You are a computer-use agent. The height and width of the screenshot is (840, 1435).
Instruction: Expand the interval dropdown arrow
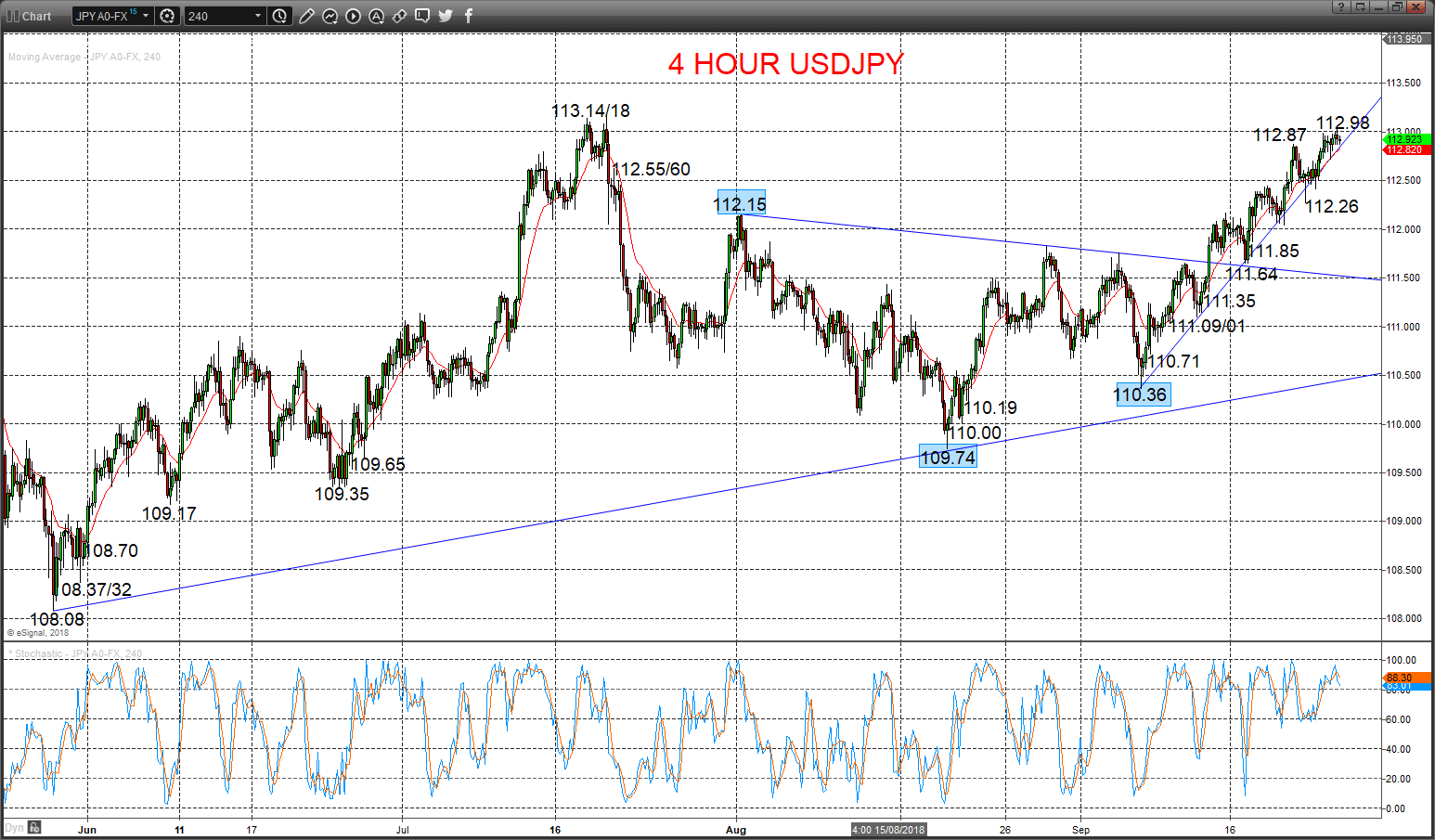pyautogui.click(x=258, y=16)
